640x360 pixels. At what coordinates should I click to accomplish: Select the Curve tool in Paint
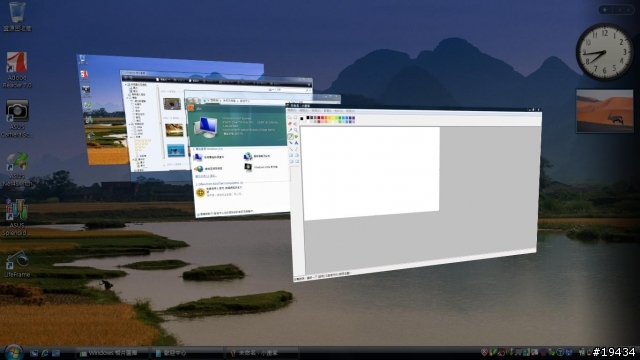click(296, 149)
